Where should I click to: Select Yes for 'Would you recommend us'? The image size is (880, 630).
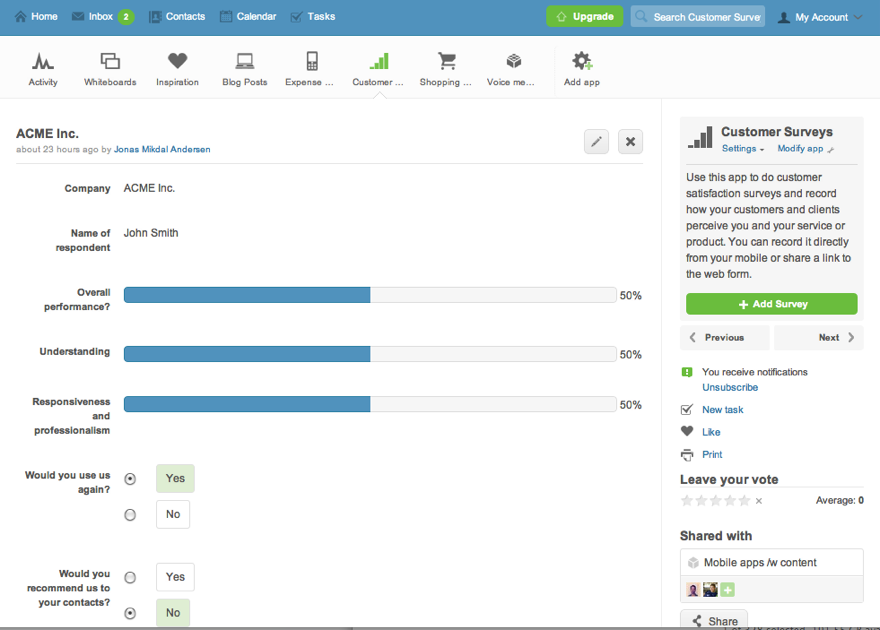coord(130,578)
